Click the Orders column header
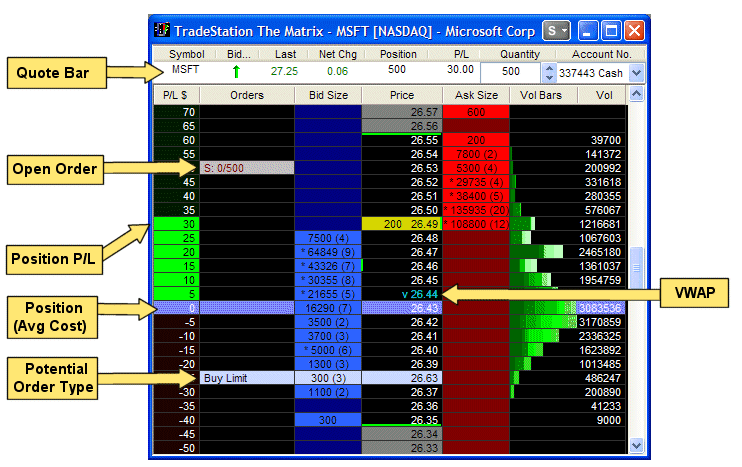Screen dimensions: 742x467 247,95
